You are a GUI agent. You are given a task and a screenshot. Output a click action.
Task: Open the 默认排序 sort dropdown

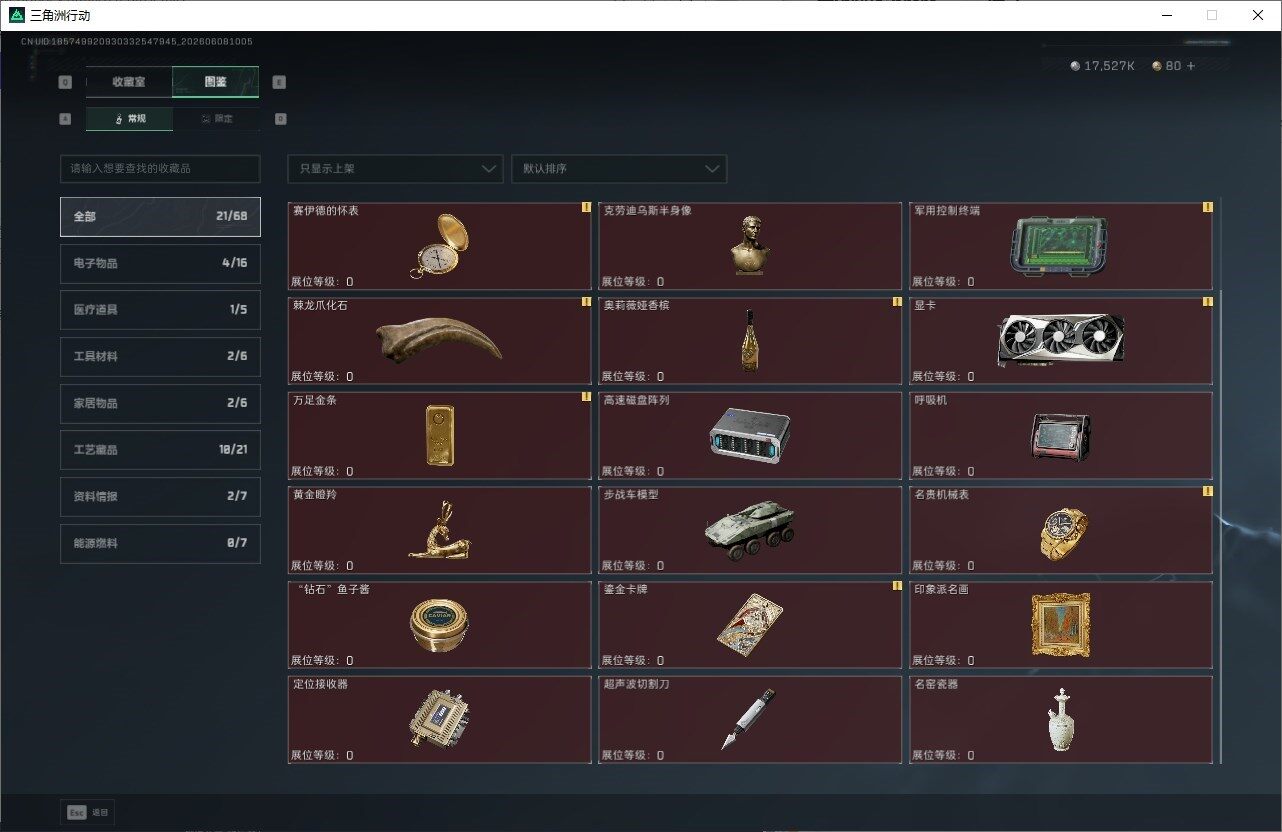click(x=619, y=169)
